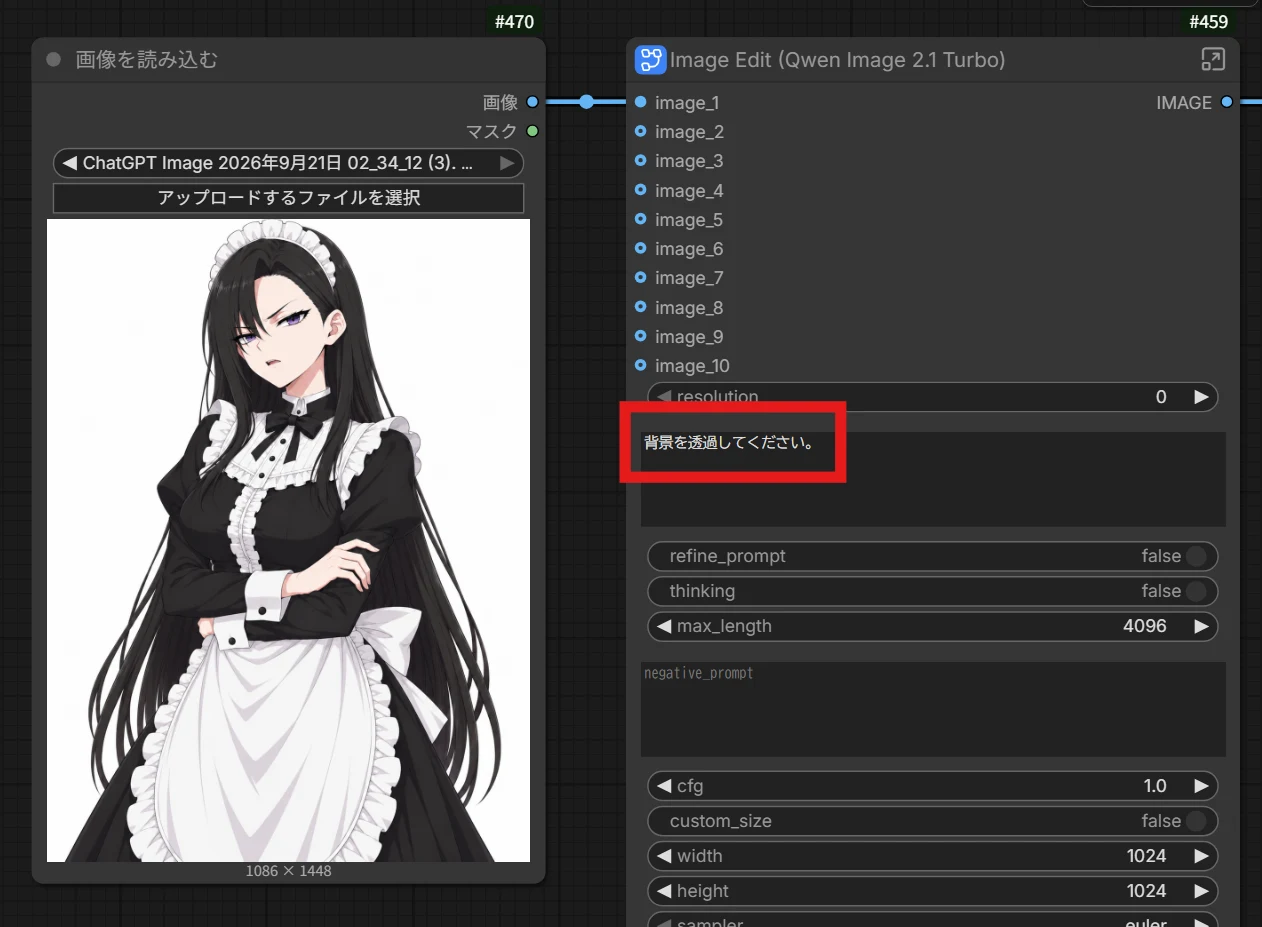Click the image_5 input port
The width and height of the screenshot is (1262, 927).
pos(641,219)
